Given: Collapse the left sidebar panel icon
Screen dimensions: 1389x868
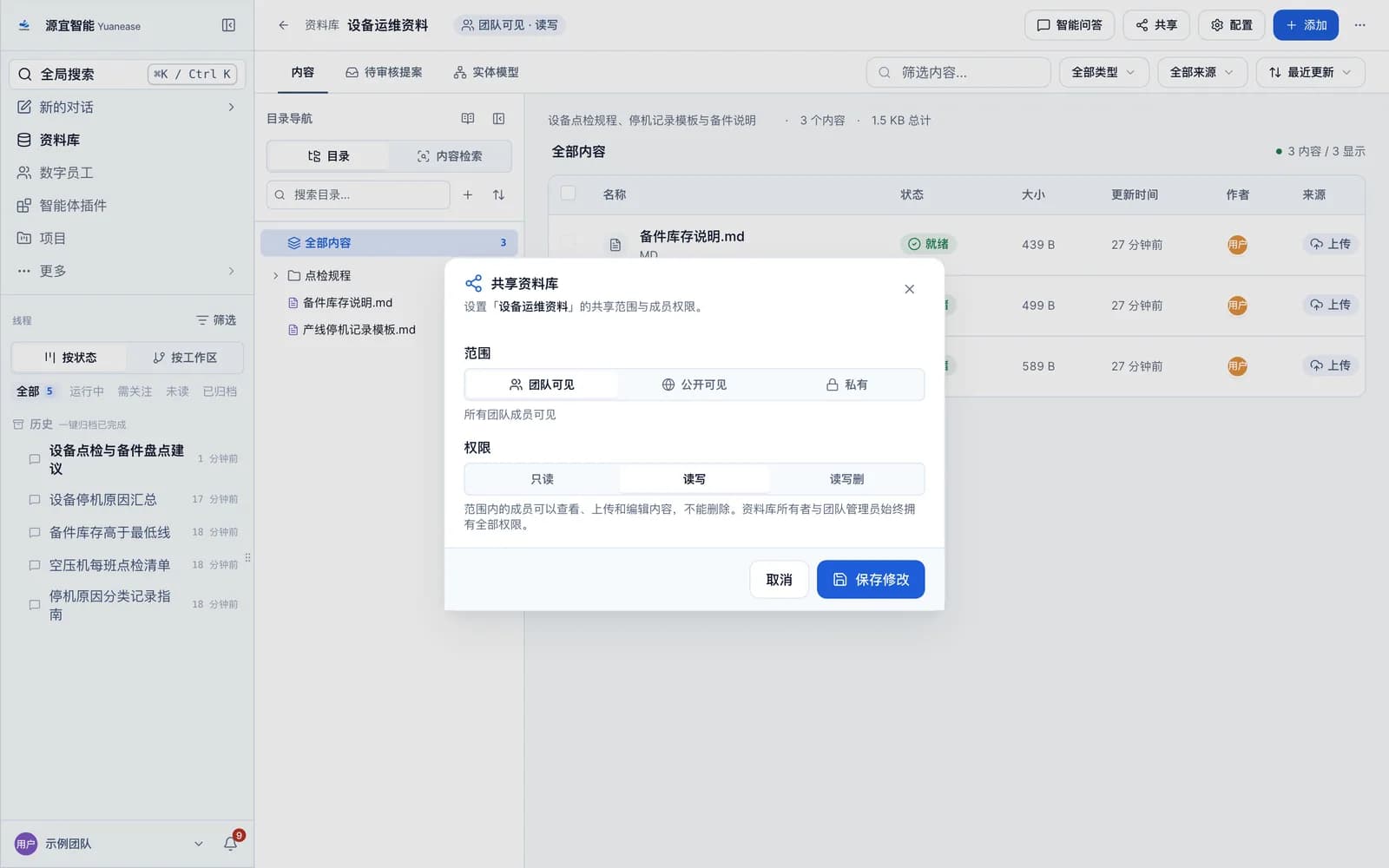Looking at the screenshot, I should point(228,25).
